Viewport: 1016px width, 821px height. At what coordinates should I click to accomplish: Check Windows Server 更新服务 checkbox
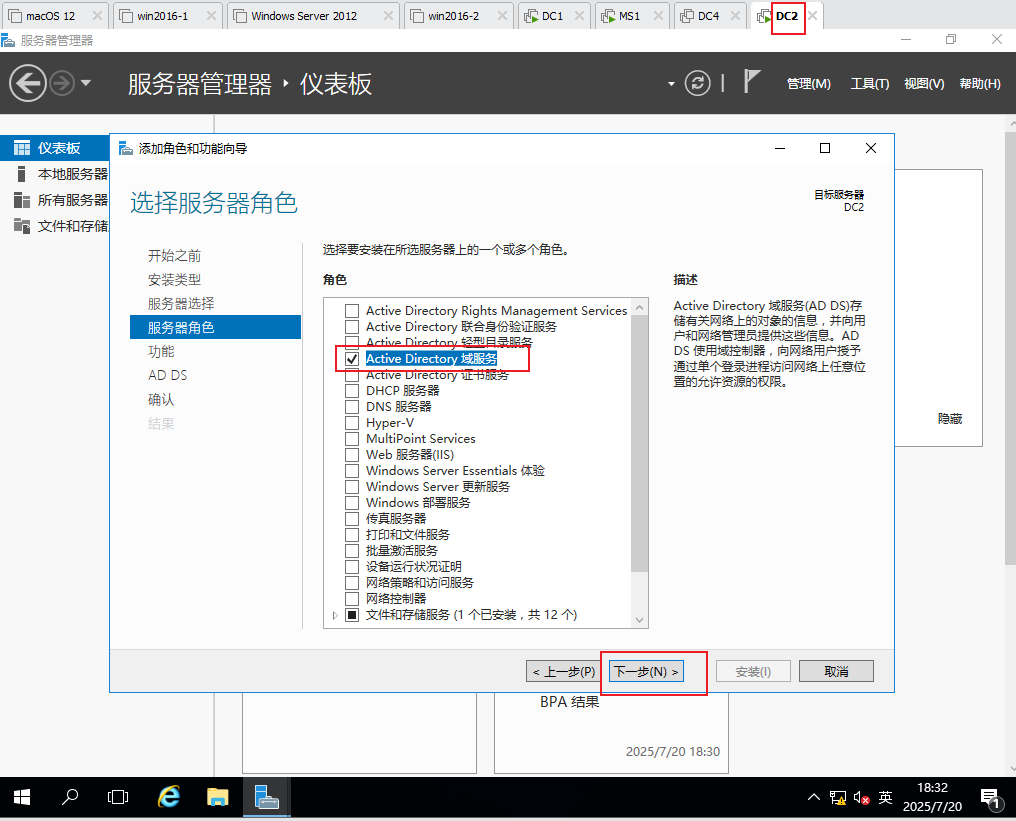click(352, 487)
